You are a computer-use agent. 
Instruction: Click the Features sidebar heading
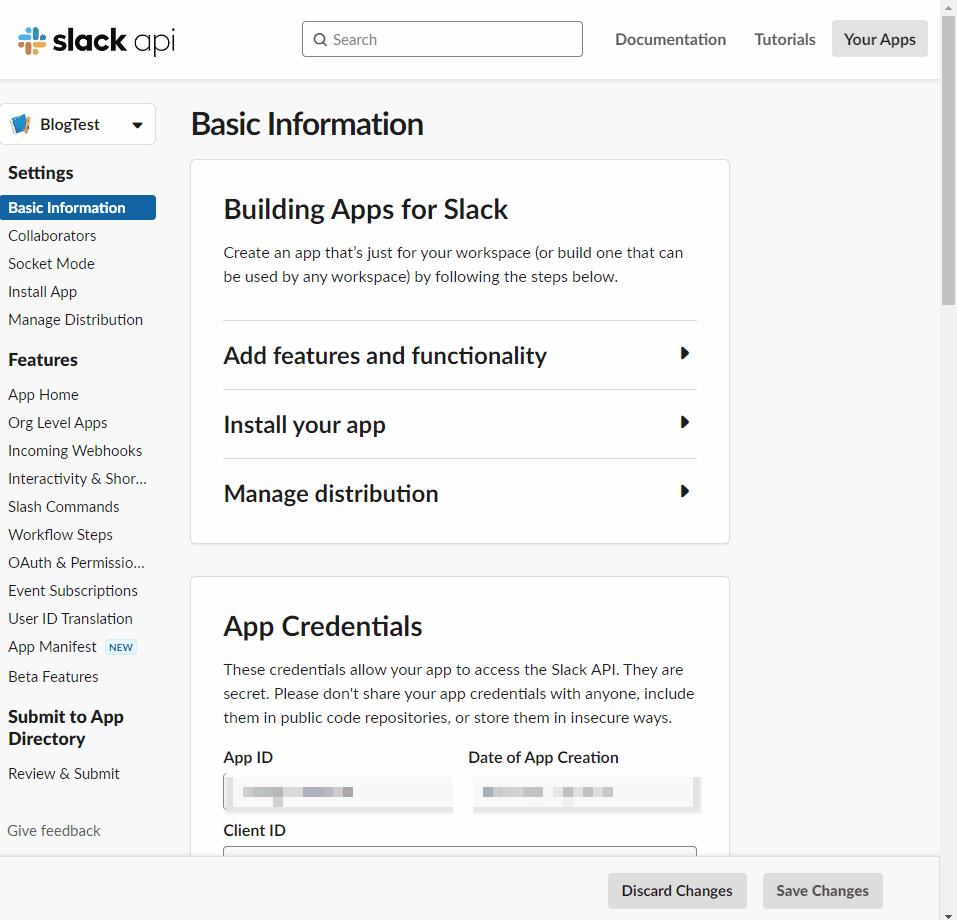click(43, 360)
